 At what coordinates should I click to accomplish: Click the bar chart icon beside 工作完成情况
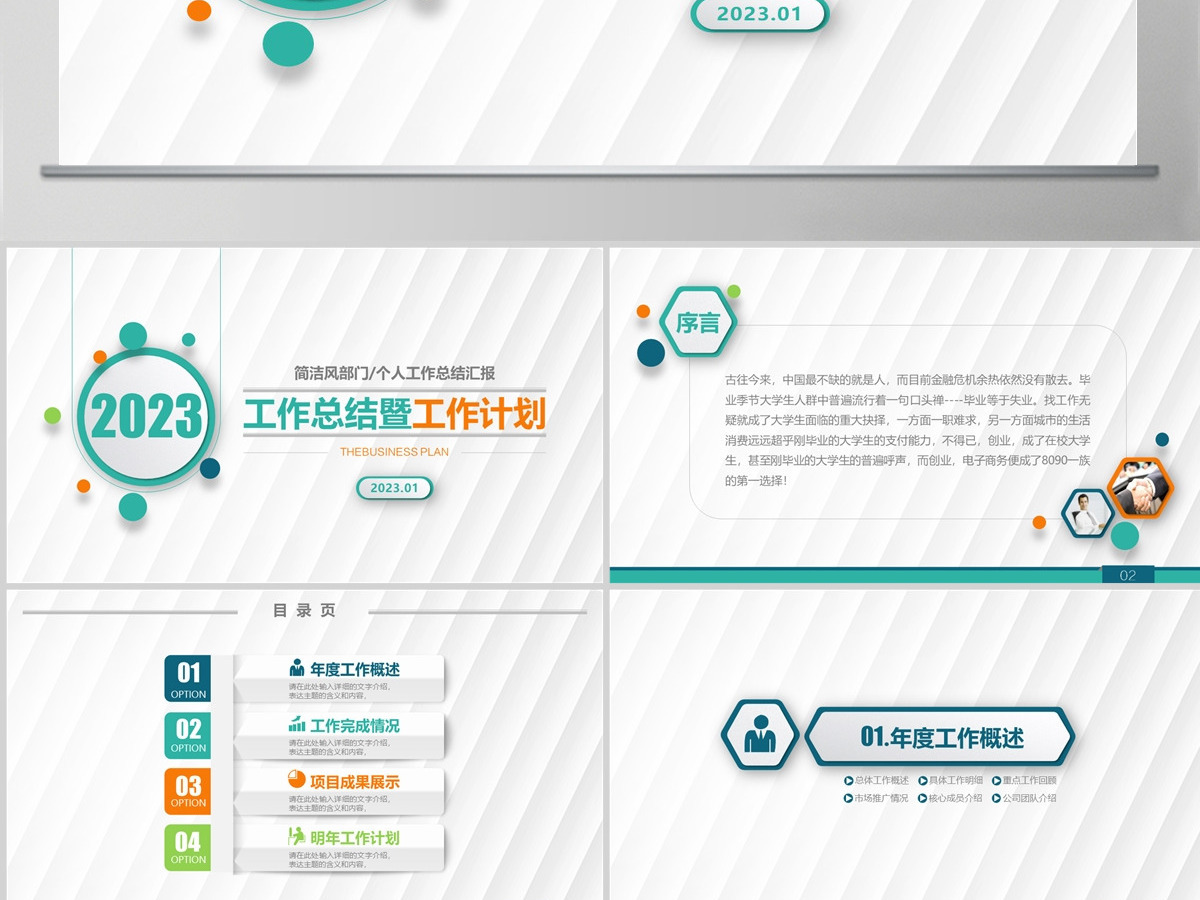tap(297, 724)
